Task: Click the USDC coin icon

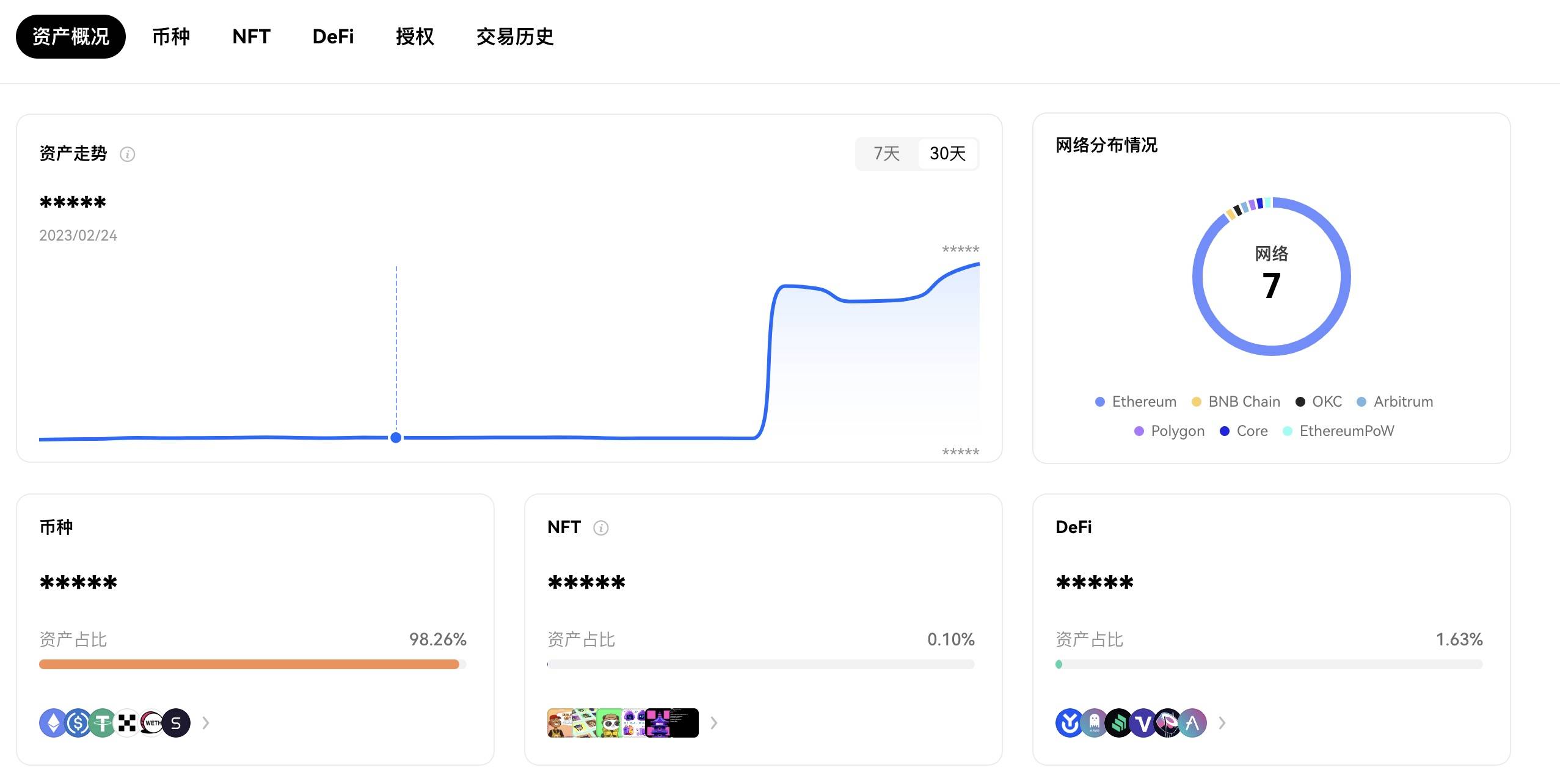Action: coord(78,722)
